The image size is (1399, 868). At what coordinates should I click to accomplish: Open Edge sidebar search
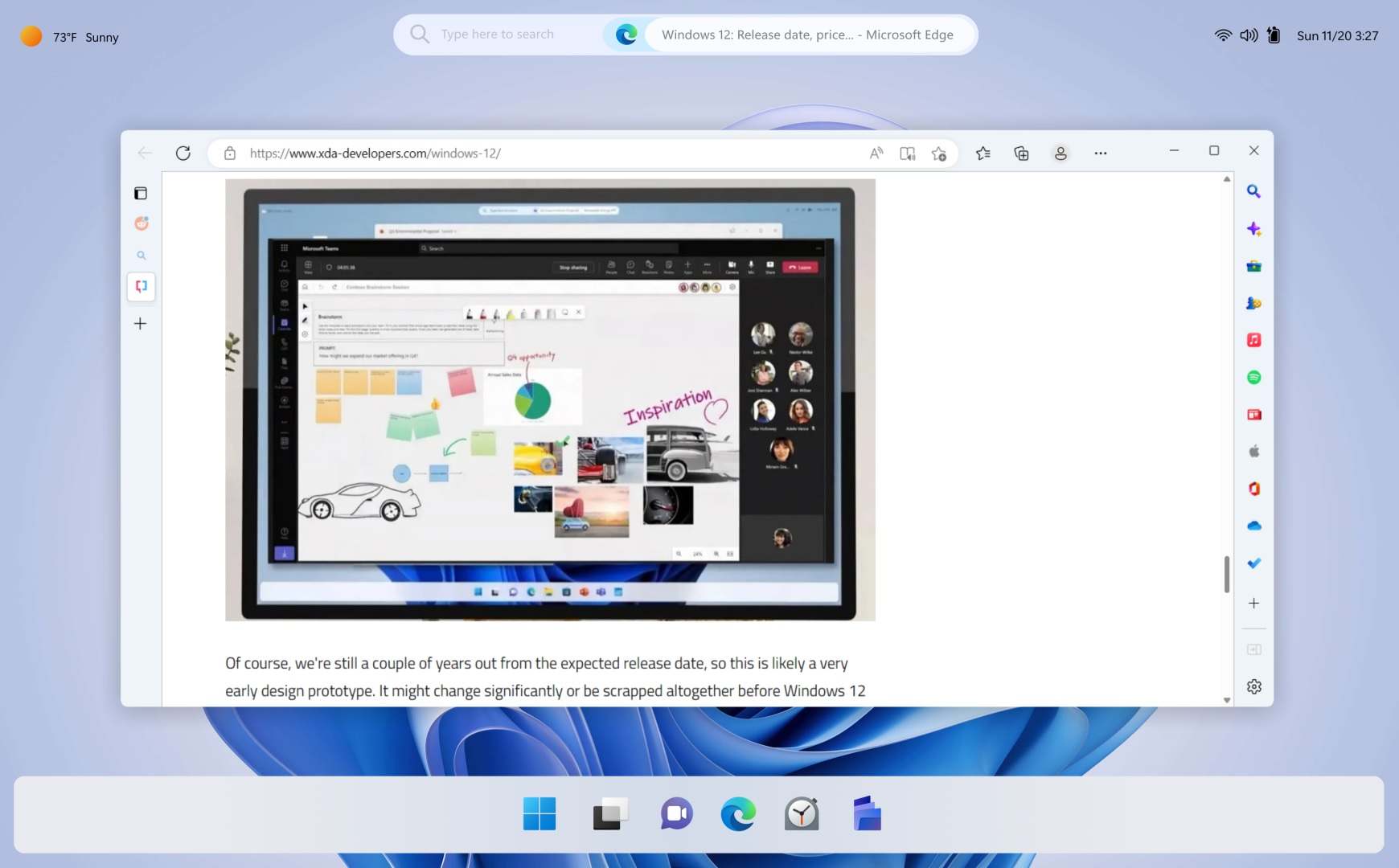click(1254, 190)
